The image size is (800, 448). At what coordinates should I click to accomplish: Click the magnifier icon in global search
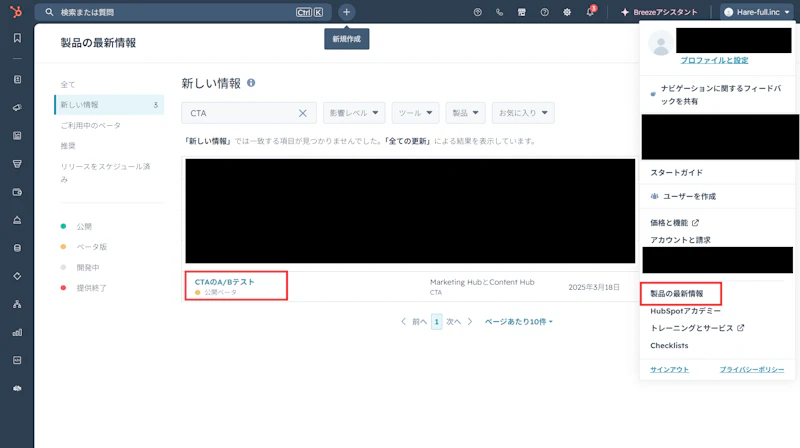(x=49, y=12)
